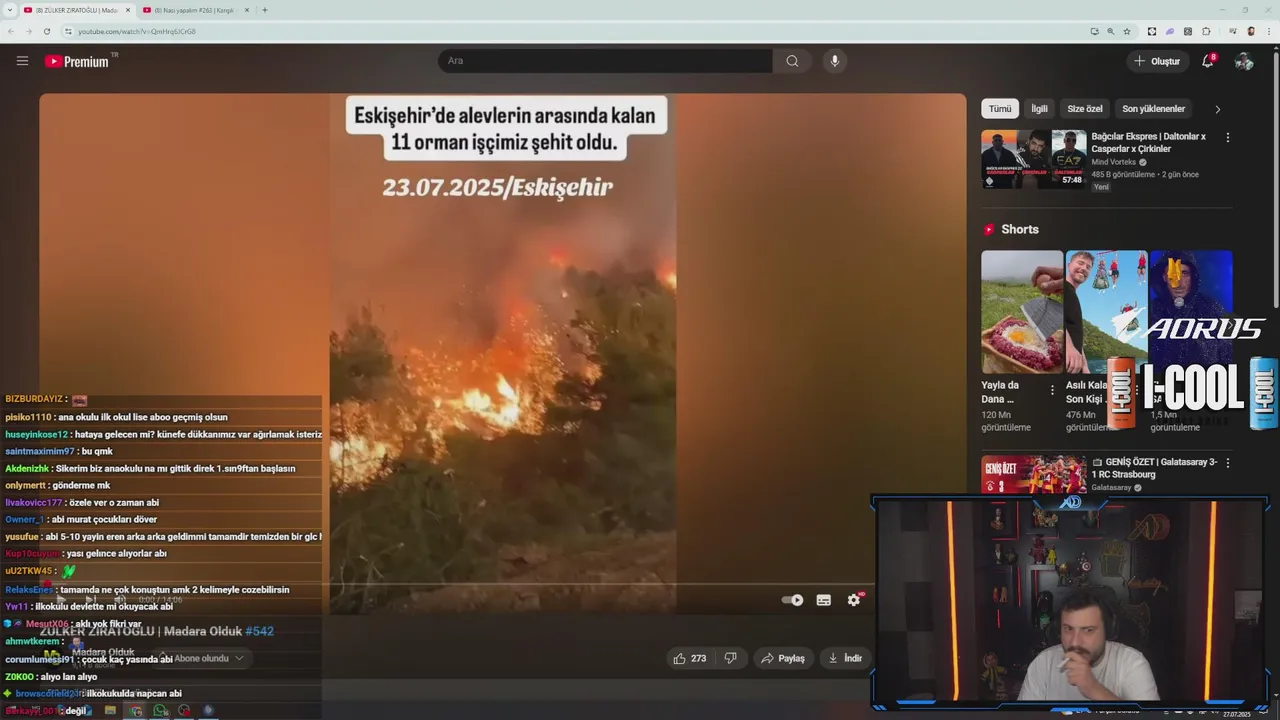Click the Shorts section heading

tap(1020, 229)
